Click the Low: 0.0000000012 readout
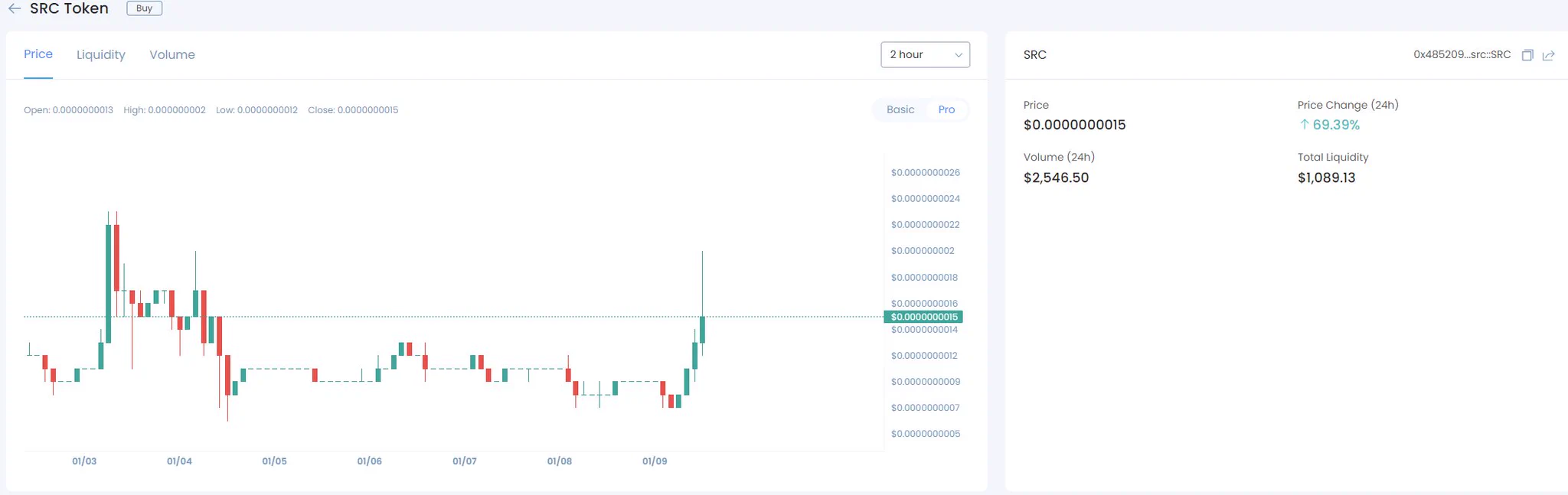The width and height of the screenshot is (1568, 495). click(x=256, y=110)
